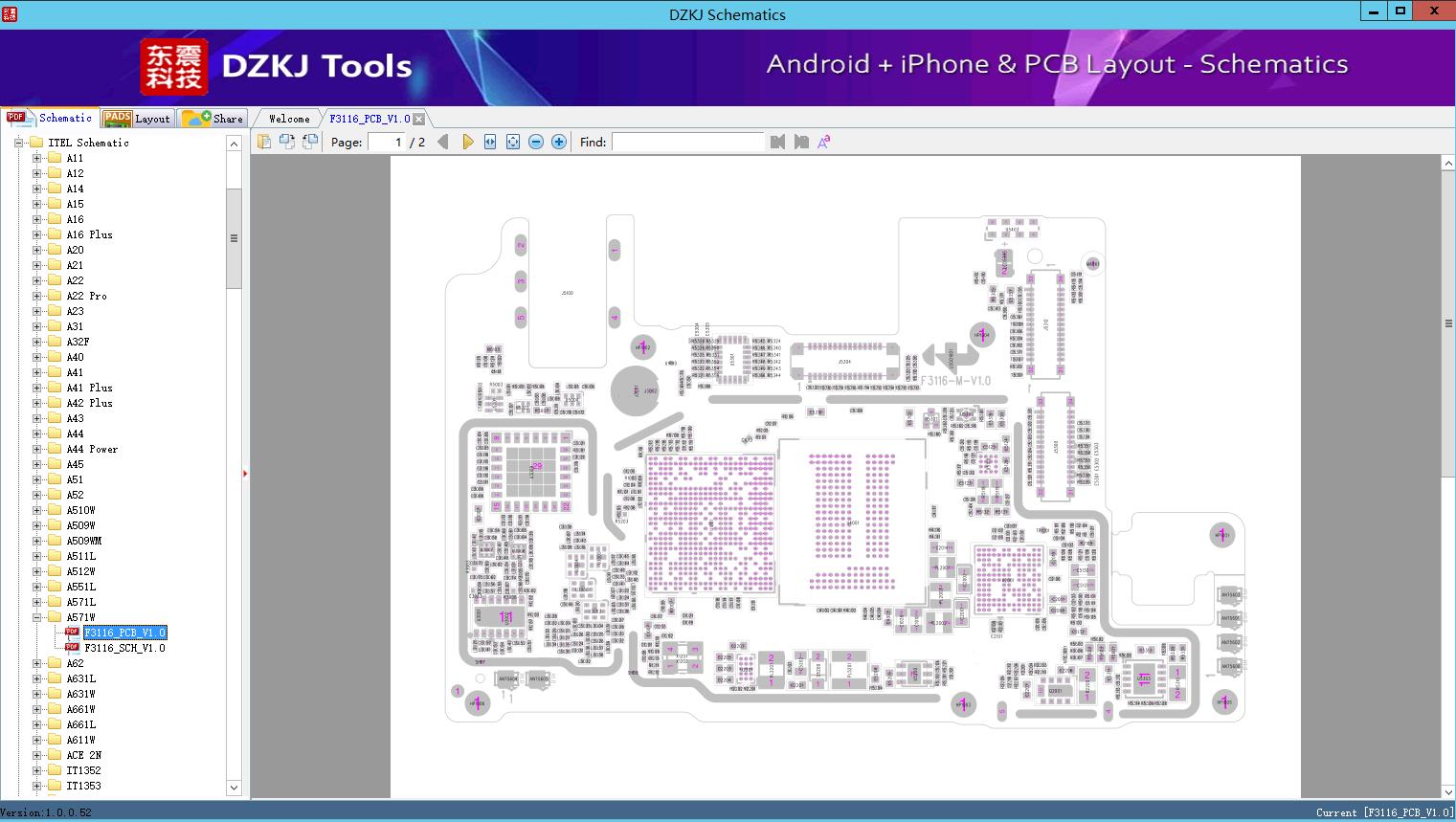1456x822 pixels.
Task: Maximize the DZKJ Schematics window
Action: 1400,11
